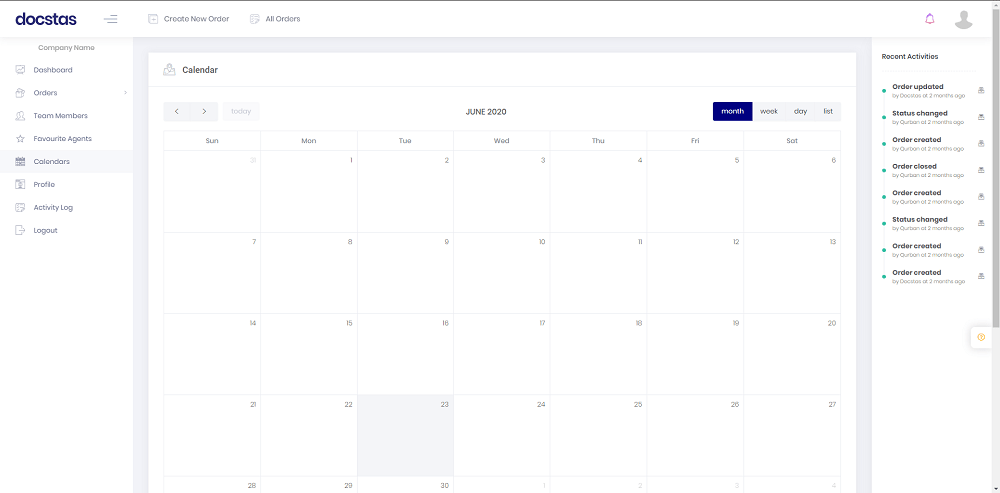The image size is (1000, 493).
Task: Switch calendar to list view
Action: 828,111
